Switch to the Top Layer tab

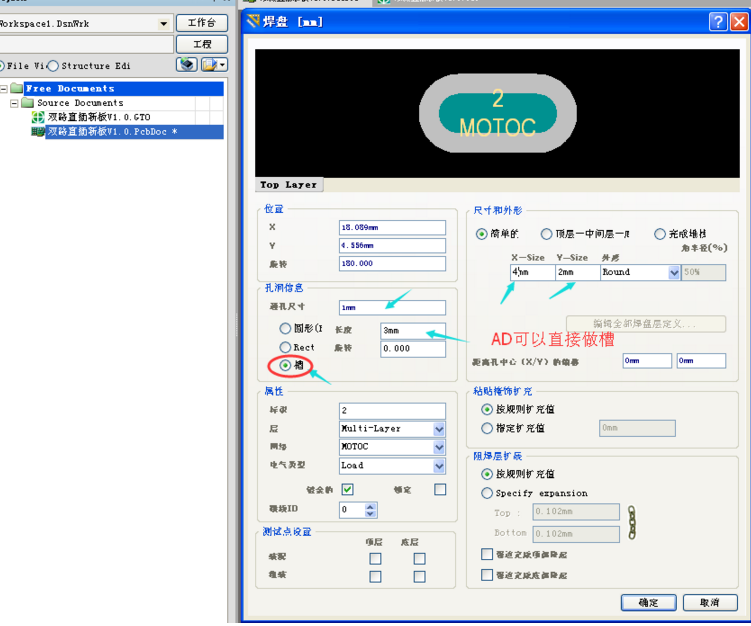(288, 185)
